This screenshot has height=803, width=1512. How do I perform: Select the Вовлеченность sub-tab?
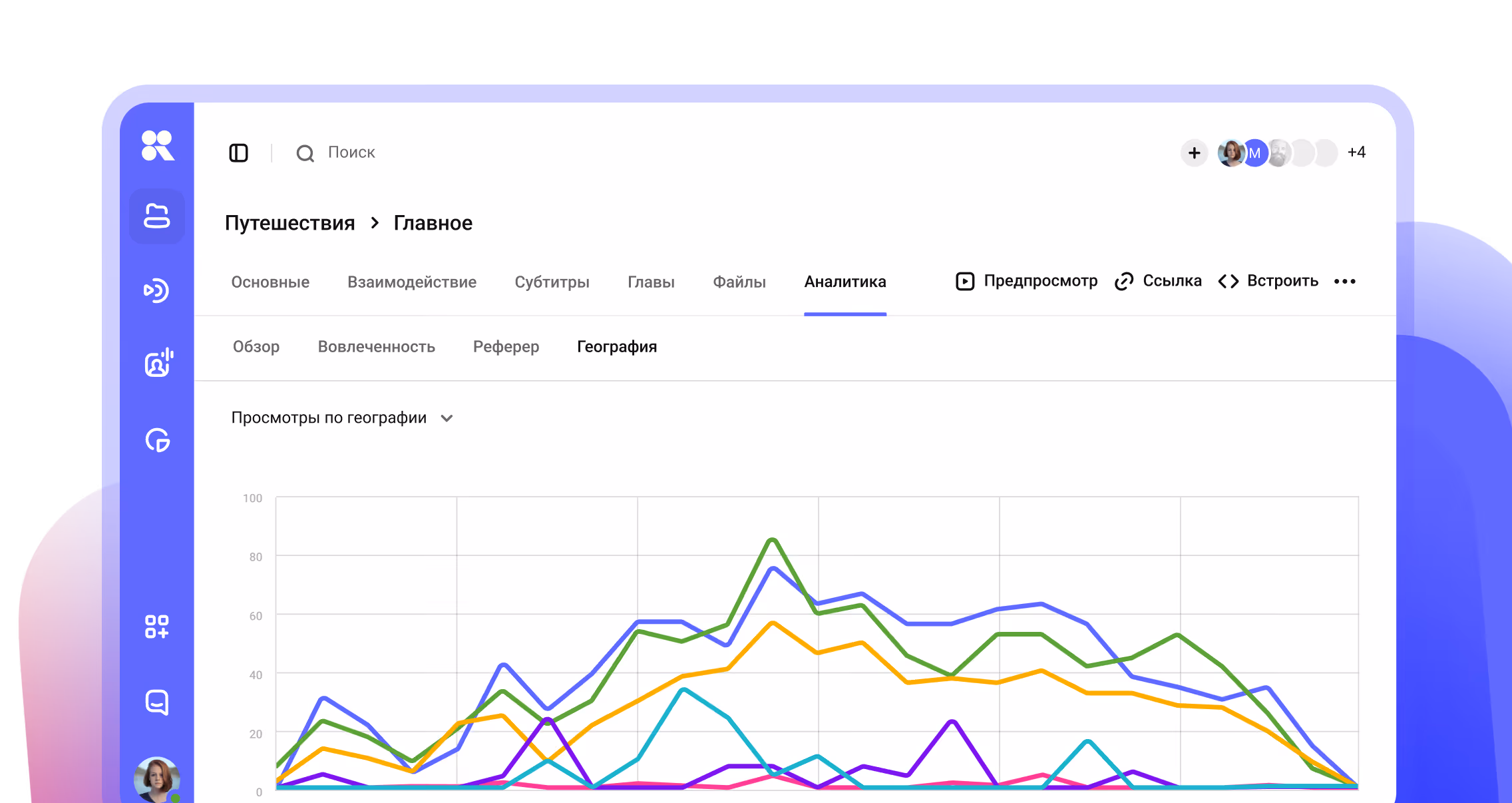point(376,347)
